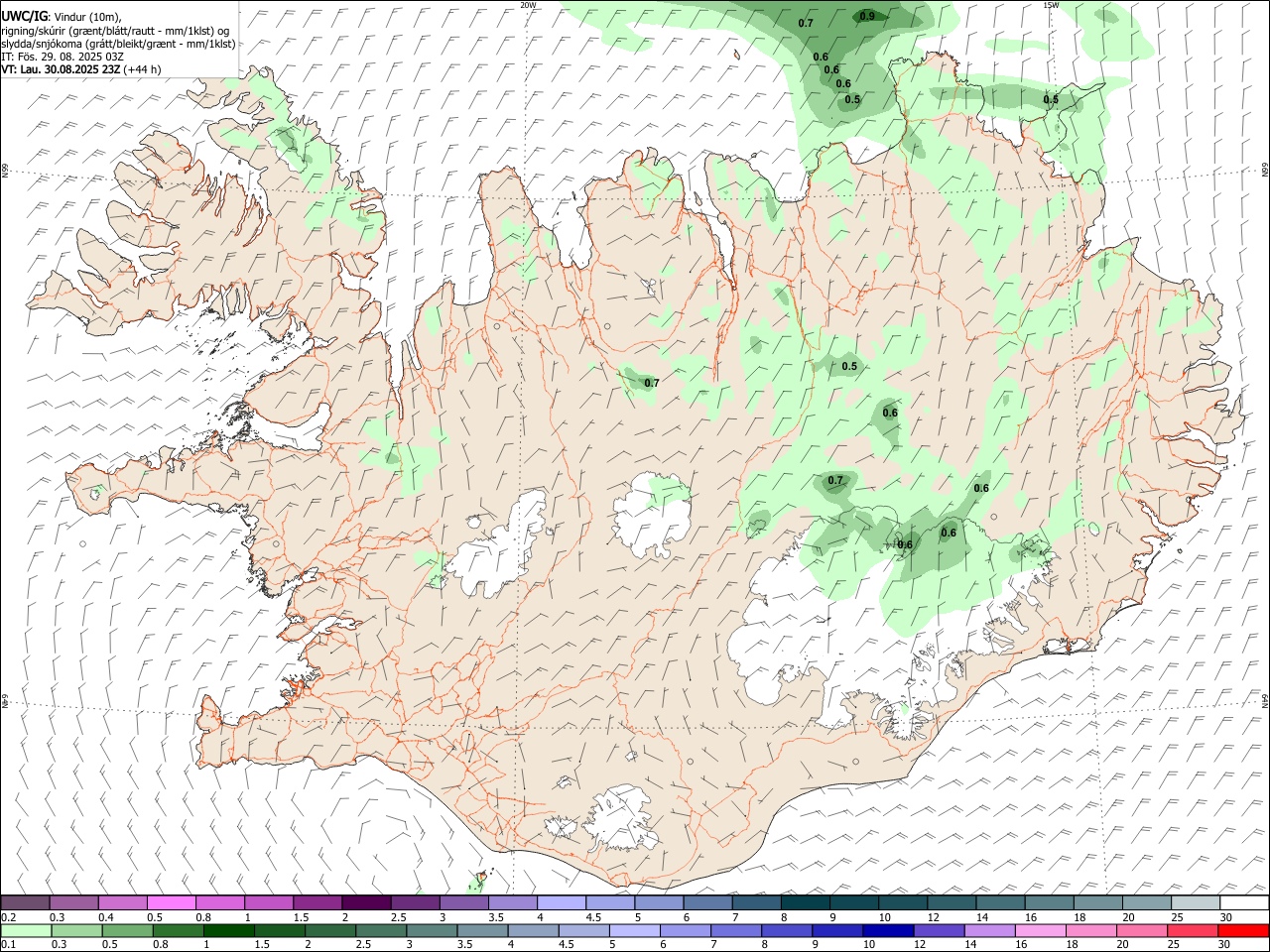Click the 64N latitude label on the right edge

point(1265,700)
